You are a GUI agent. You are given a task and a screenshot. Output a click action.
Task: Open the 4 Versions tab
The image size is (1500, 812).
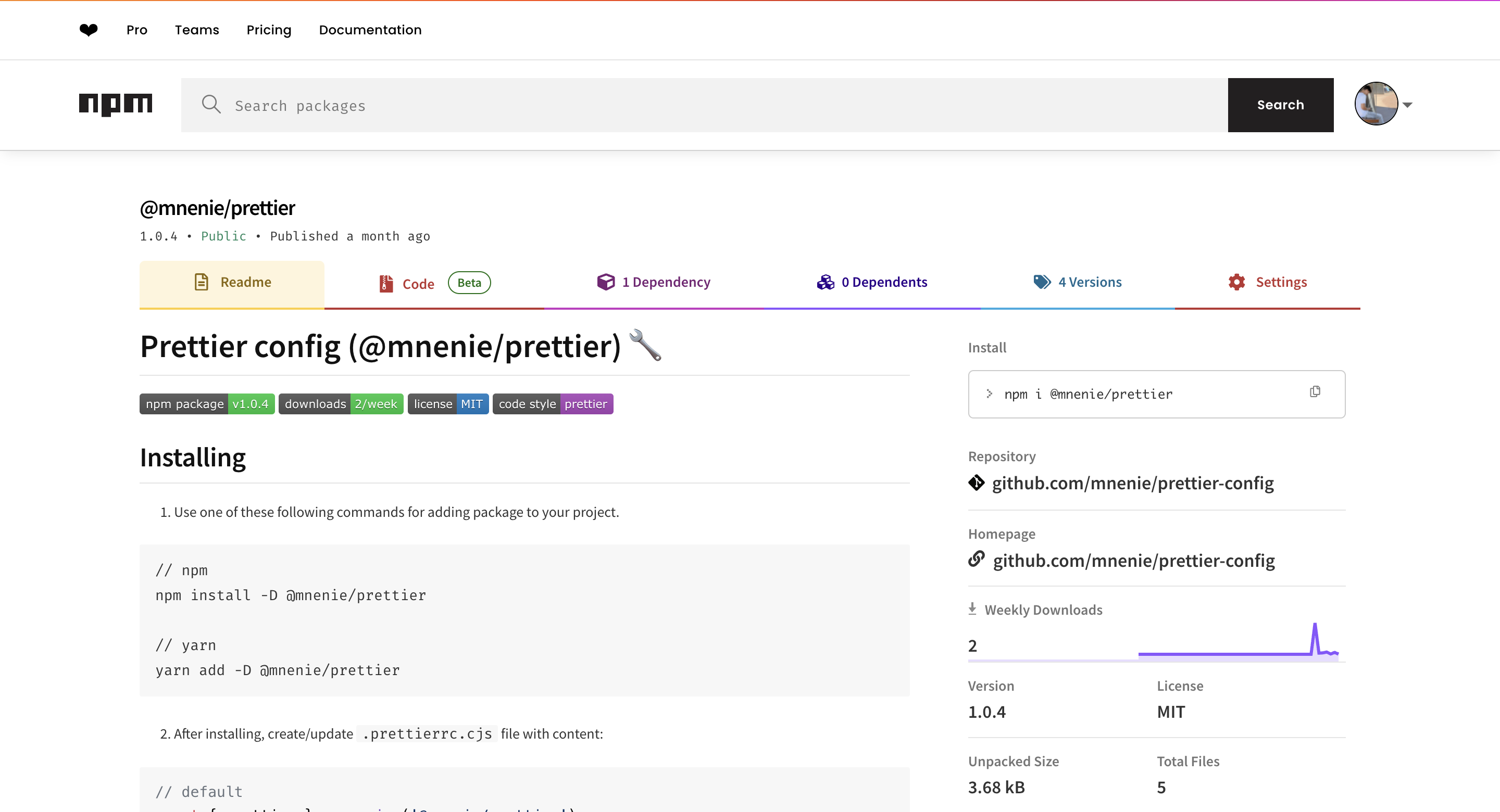(x=1077, y=282)
